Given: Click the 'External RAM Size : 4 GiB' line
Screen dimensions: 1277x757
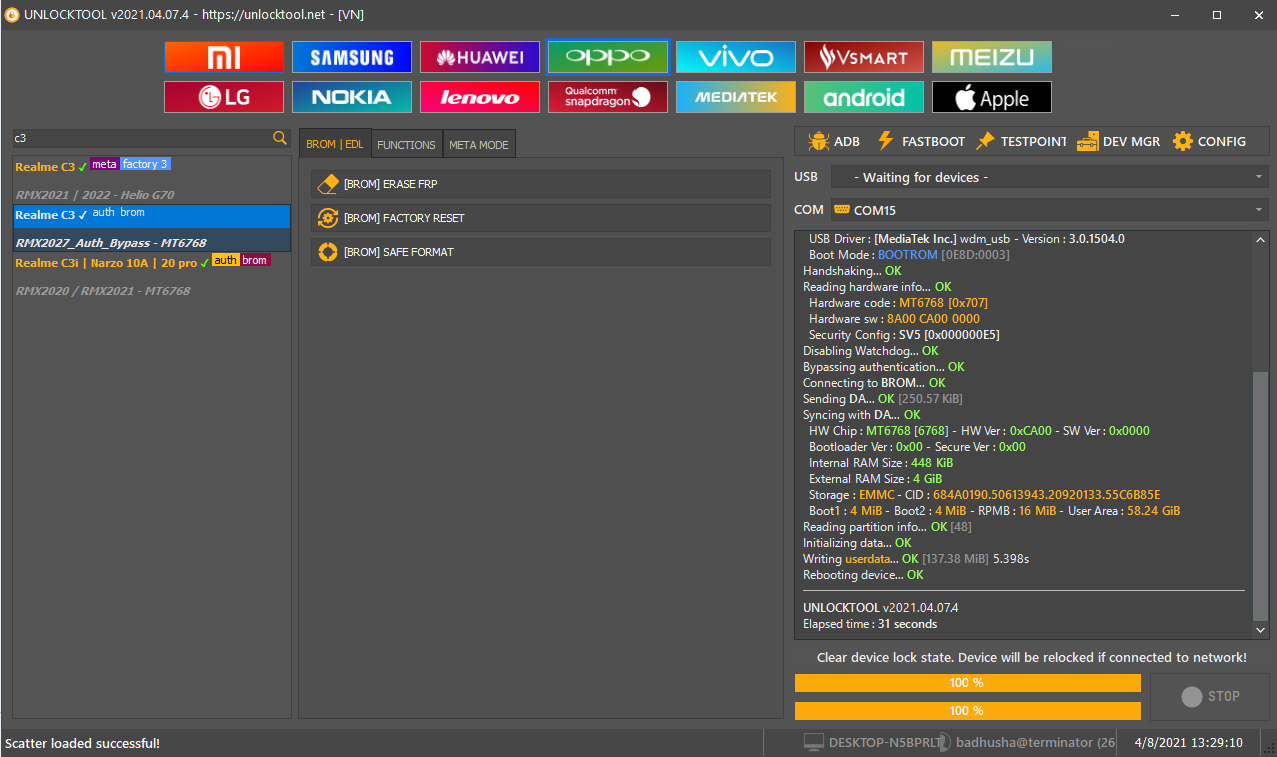Looking at the screenshot, I should [878, 479].
